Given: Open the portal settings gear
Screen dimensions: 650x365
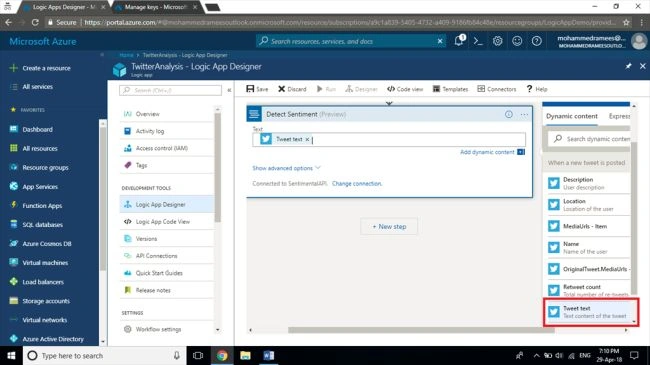Looking at the screenshot, I should point(497,41).
